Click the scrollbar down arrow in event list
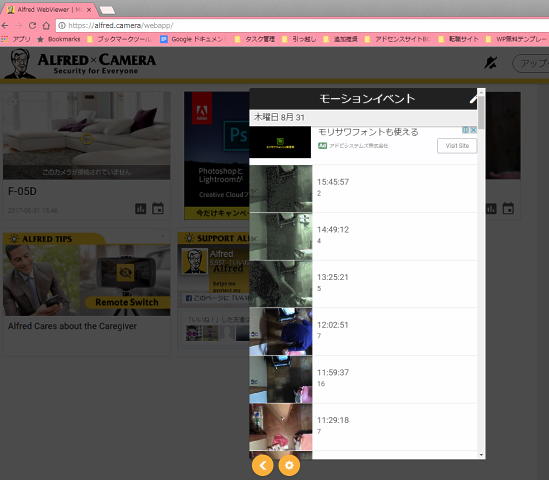This screenshot has height=480, width=549. (481, 455)
